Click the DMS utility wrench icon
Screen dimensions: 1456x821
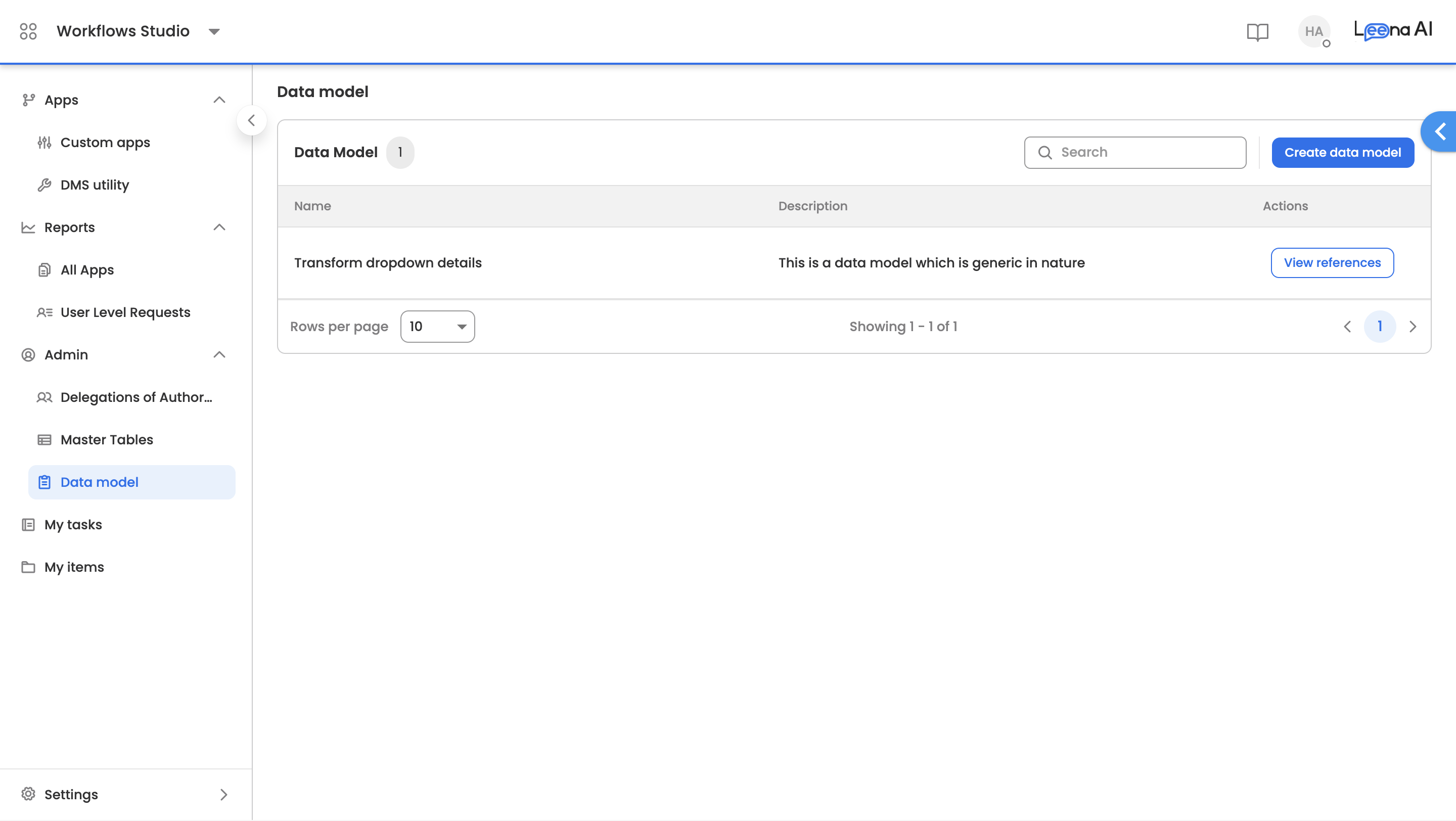[x=44, y=185]
